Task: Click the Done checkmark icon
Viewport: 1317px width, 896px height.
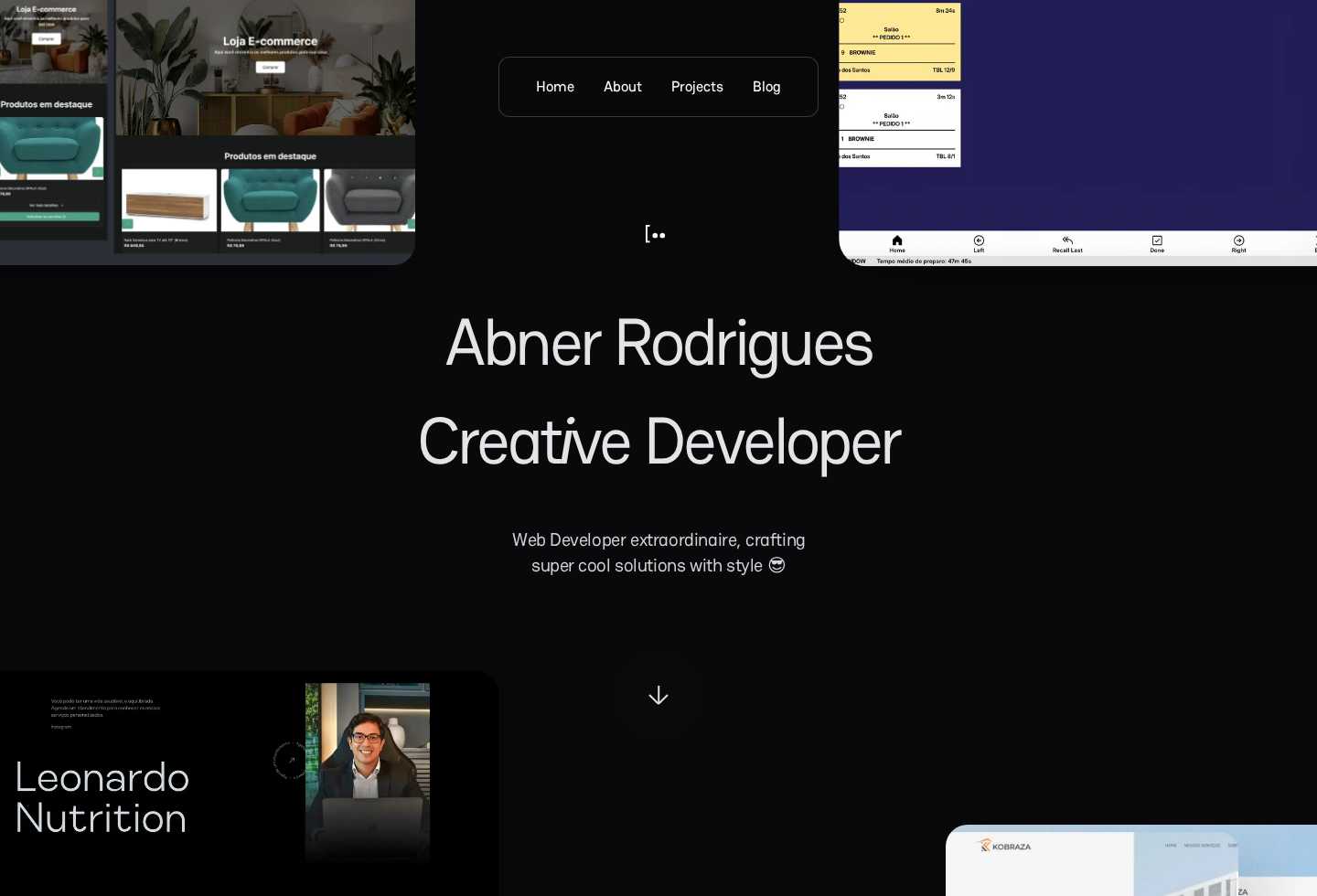Action: 1157,240
